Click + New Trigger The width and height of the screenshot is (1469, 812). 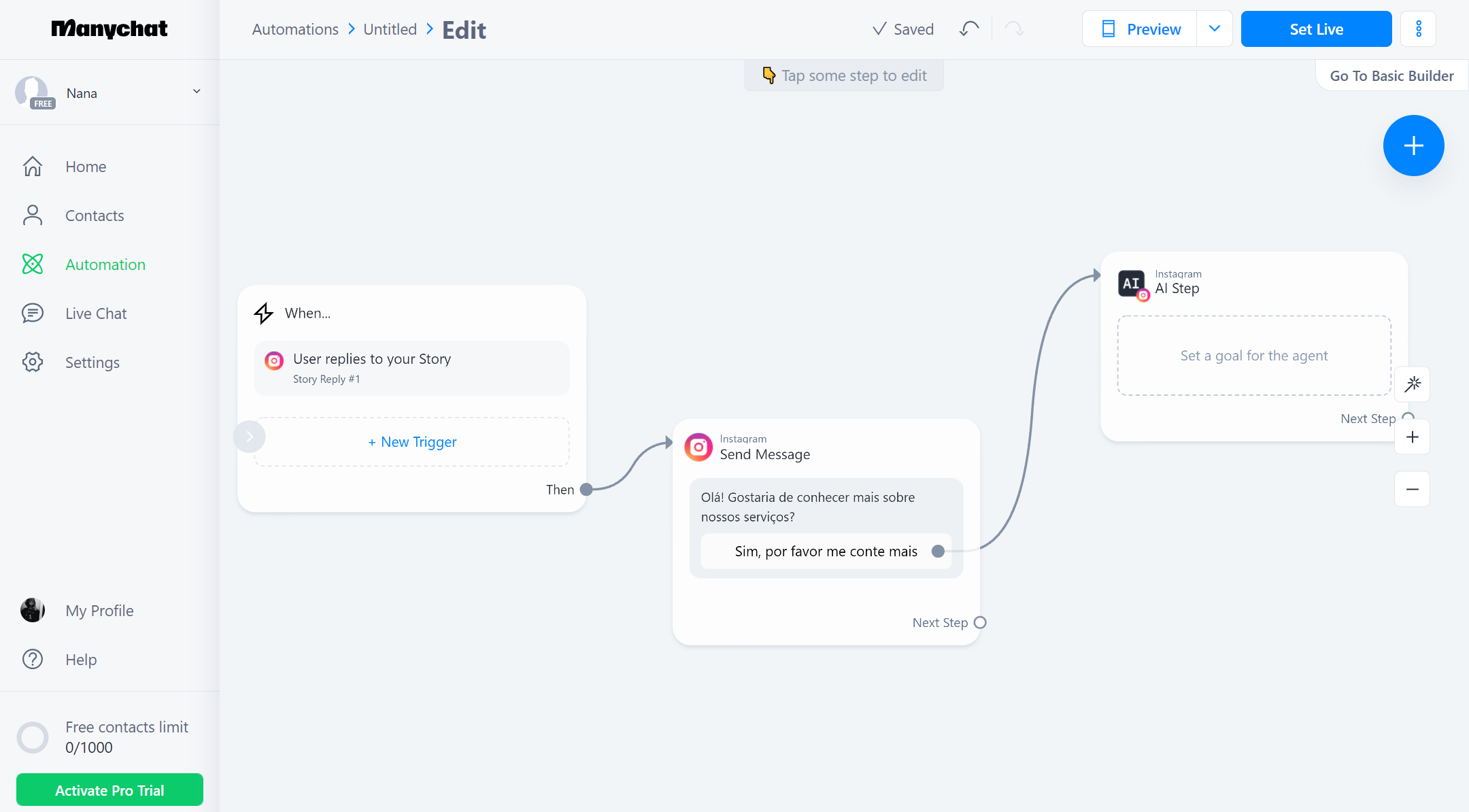(x=411, y=442)
